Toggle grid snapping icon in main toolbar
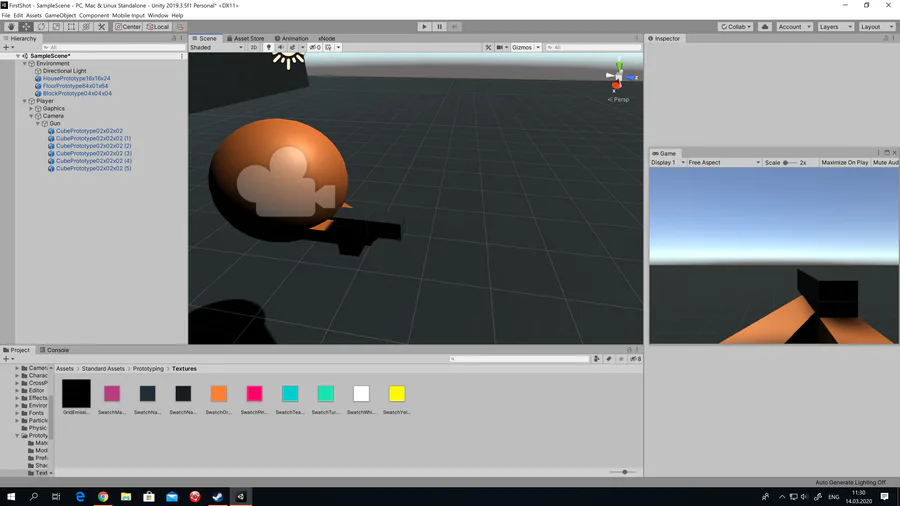The height and width of the screenshot is (506, 900). (180, 26)
